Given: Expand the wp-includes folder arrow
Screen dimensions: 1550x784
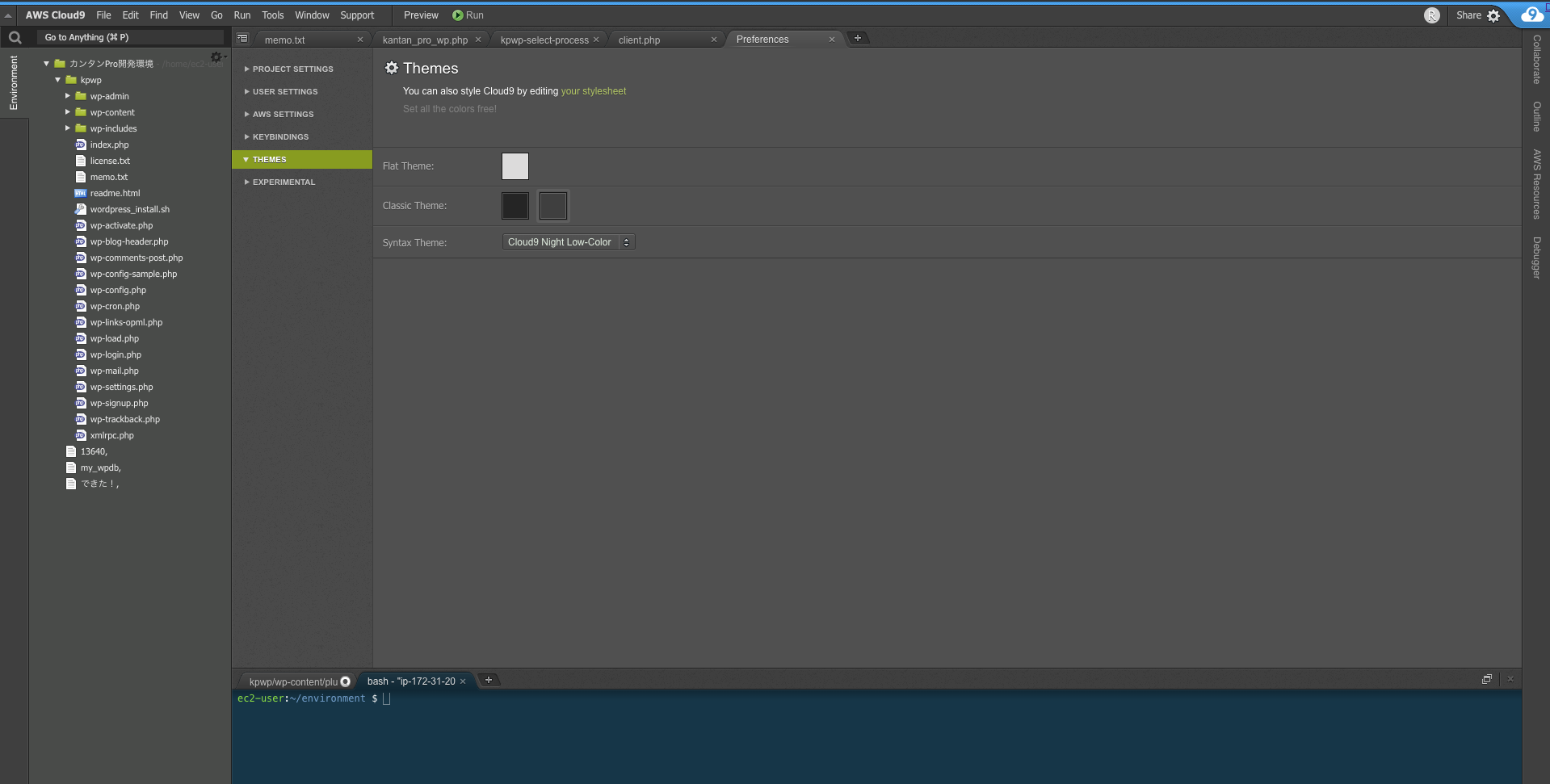Looking at the screenshot, I should pyautogui.click(x=68, y=128).
